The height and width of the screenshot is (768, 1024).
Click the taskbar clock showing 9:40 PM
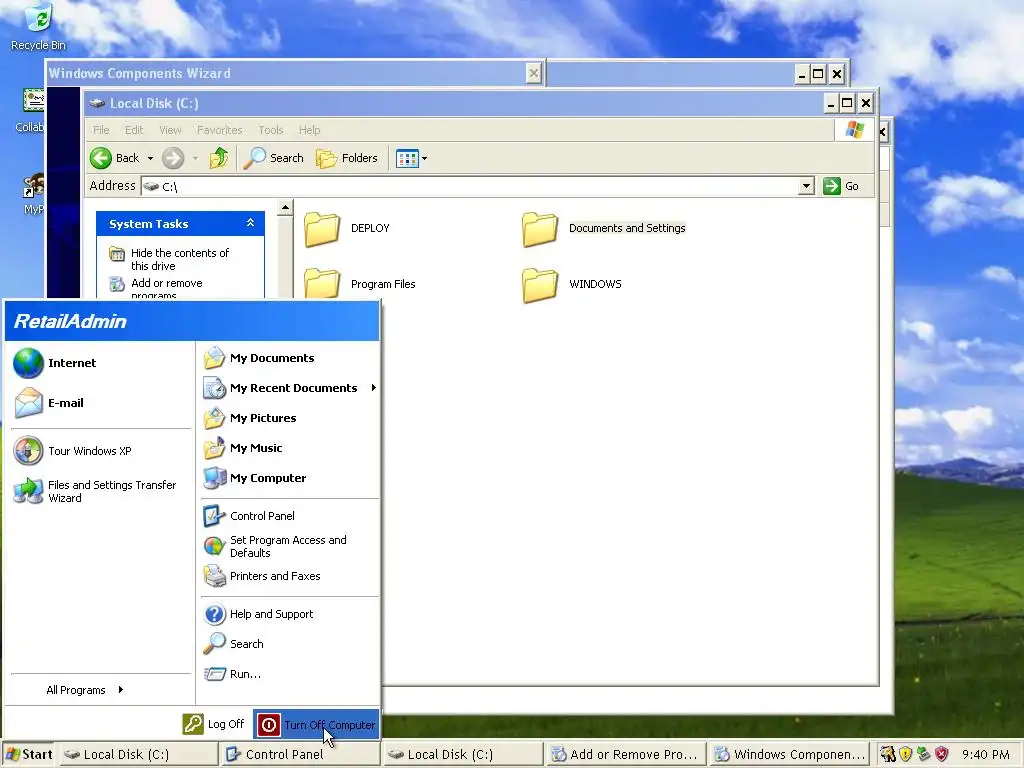tap(985, 755)
